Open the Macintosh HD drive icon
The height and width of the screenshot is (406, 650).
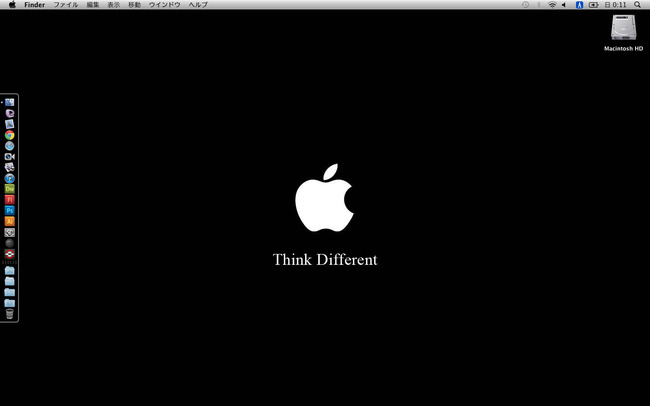tap(623, 28)
